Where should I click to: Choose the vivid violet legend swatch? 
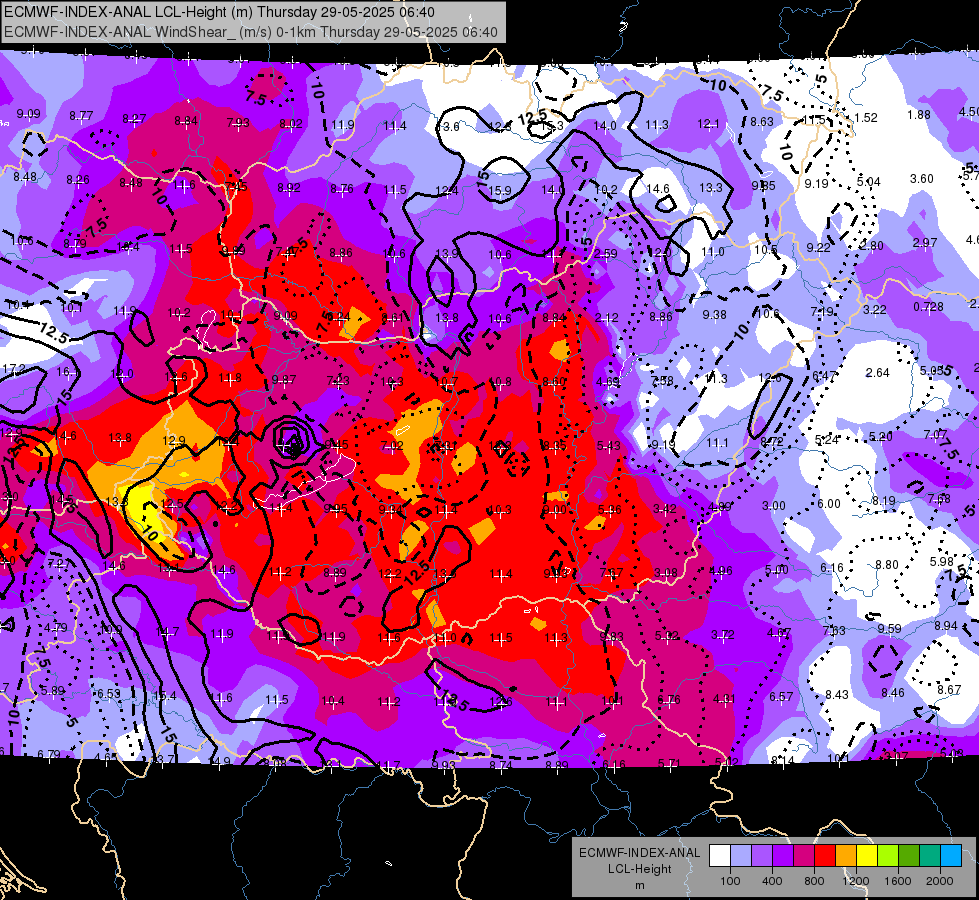783,856
